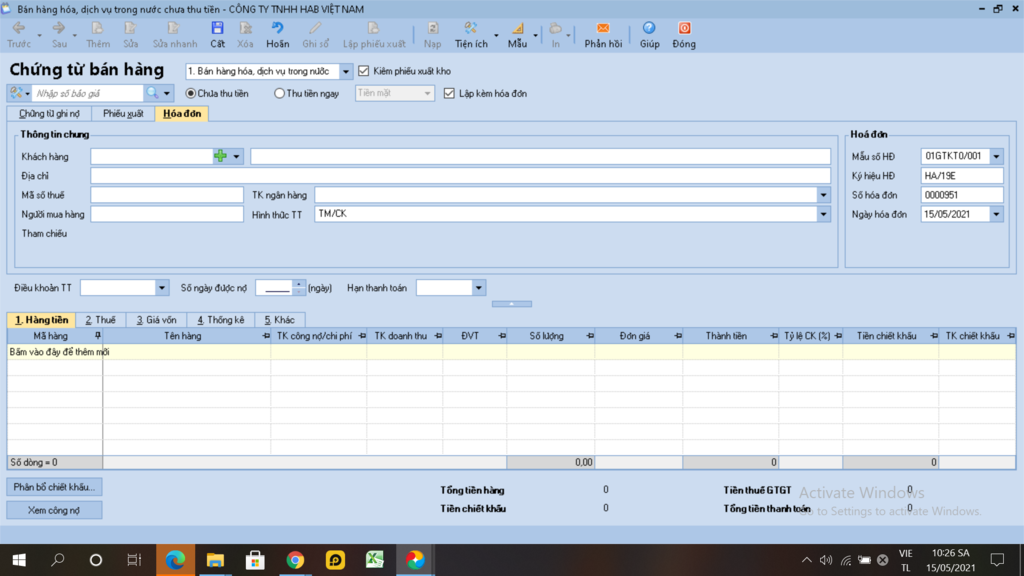Viewport: 1024px width, 576px height.
Task: Select the Chưa thu tiền radio button
Action: [191, 93]
